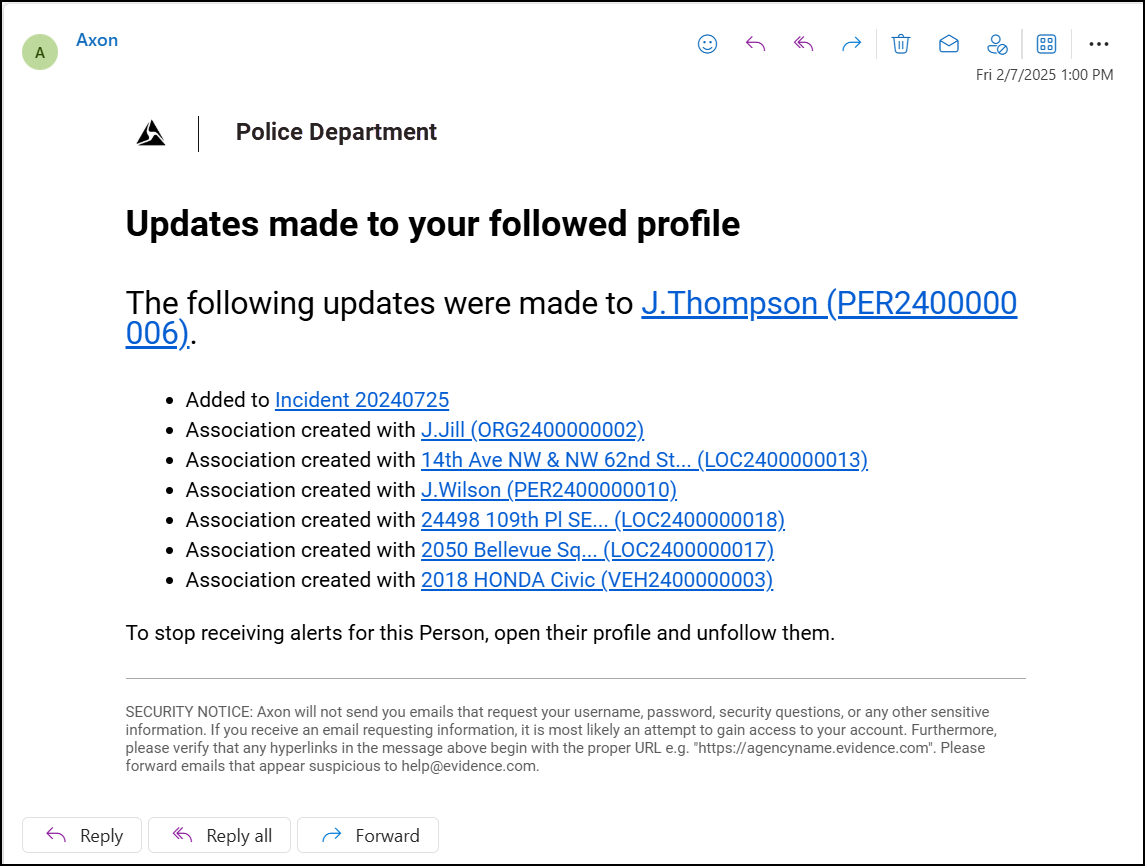Open more message options via the ellipsis
Image resolution: width=1145 pixels, height=866 pixels.
pyautogui.click(x=1099, y=44)
